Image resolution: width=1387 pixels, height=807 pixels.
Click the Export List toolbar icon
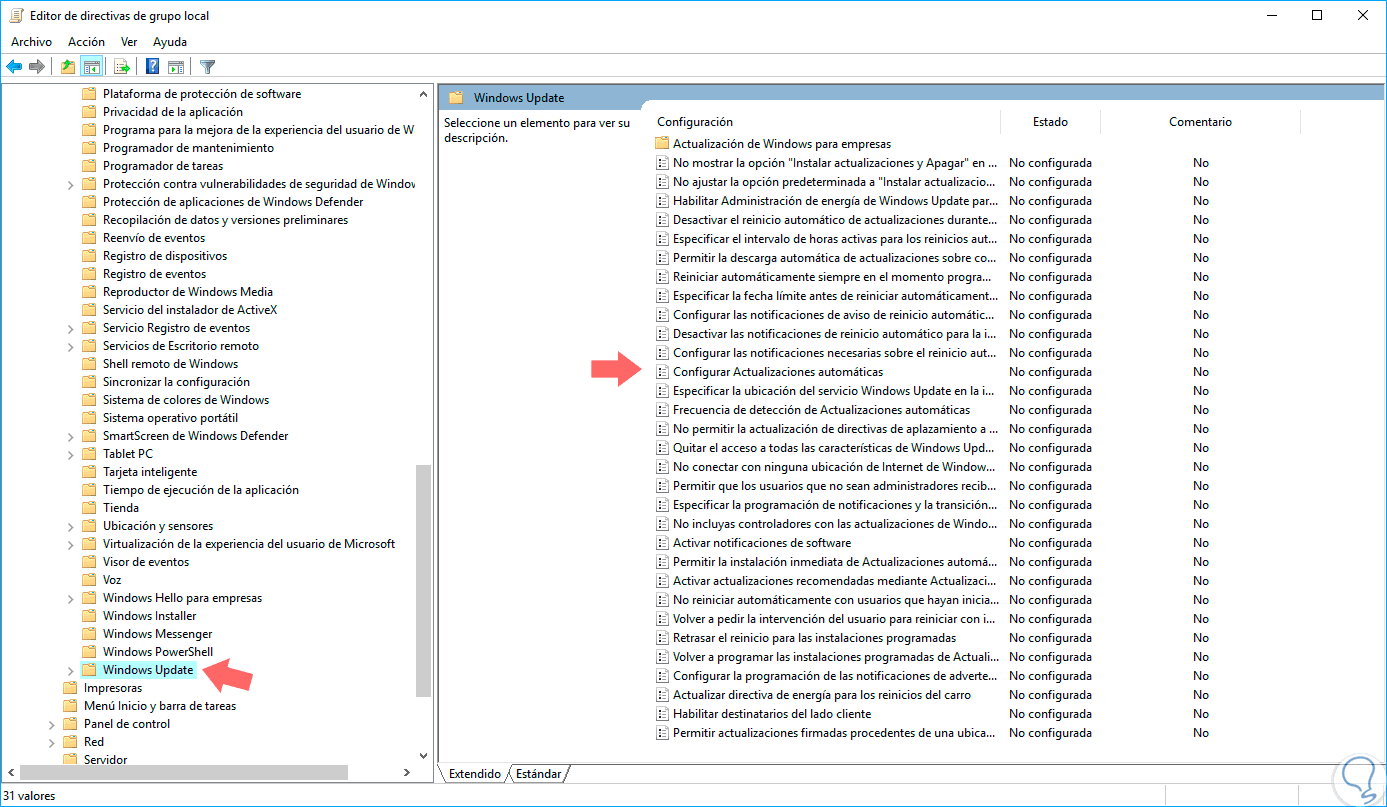point(122,67)
